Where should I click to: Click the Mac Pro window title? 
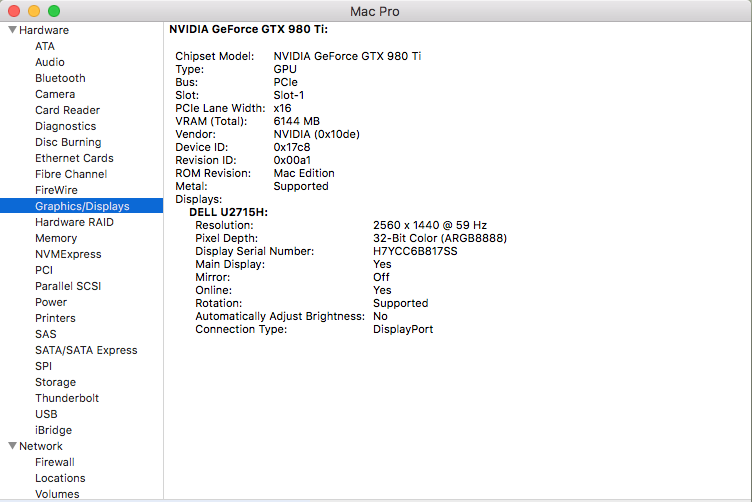click(x=375, y=11)
